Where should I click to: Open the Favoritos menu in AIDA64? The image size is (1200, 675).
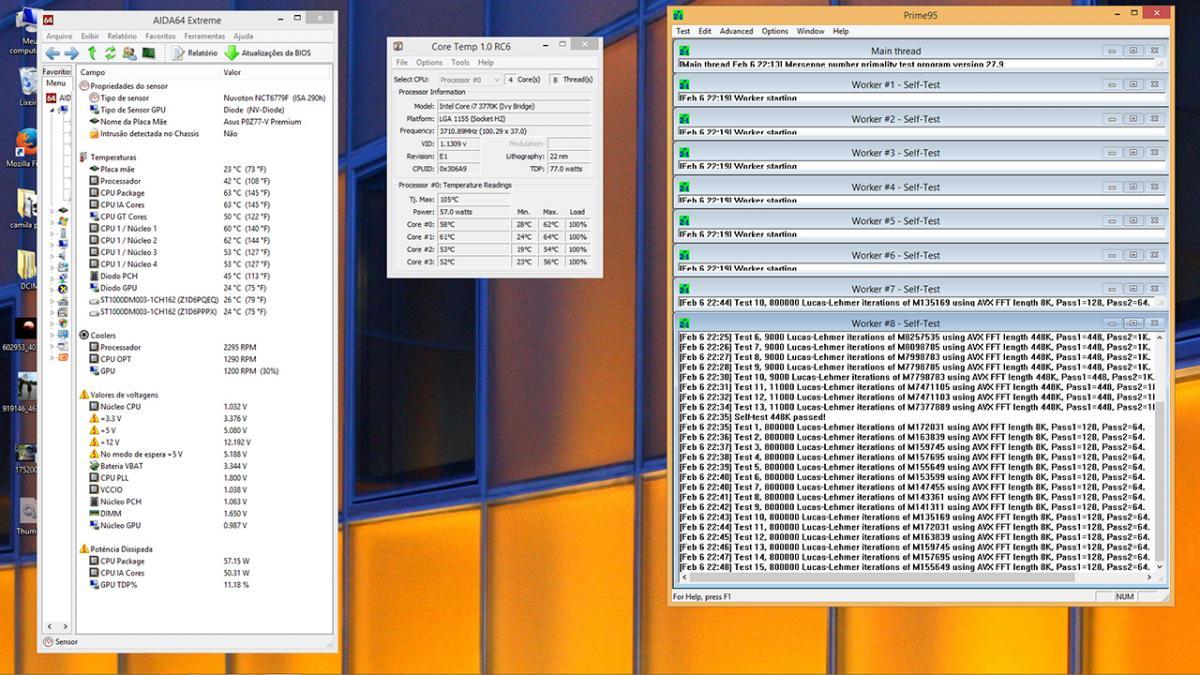tap(160, 36)
